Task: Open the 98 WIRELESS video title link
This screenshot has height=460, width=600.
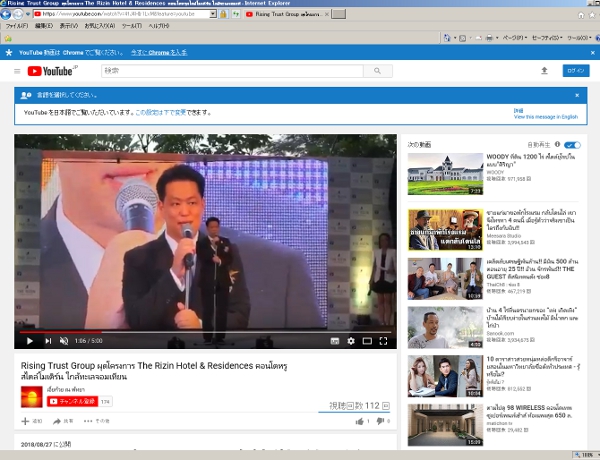Action: click(529, 412)
